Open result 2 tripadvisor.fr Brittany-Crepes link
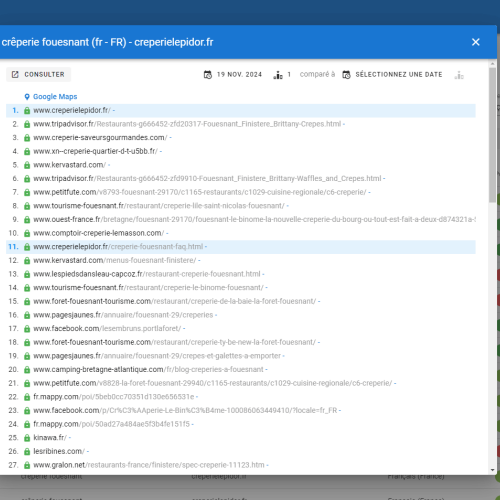500x500 pixels. pyautogui.click(x=187, y=124)
